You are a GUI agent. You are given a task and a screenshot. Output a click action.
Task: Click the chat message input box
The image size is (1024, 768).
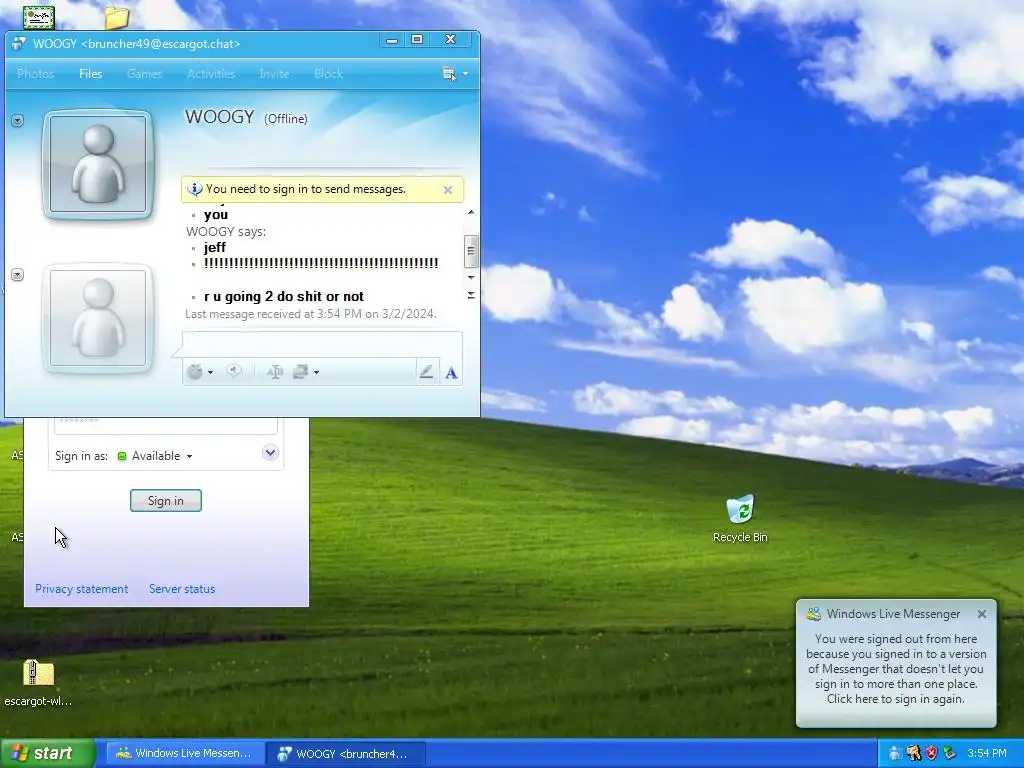(x=323, y=344)
